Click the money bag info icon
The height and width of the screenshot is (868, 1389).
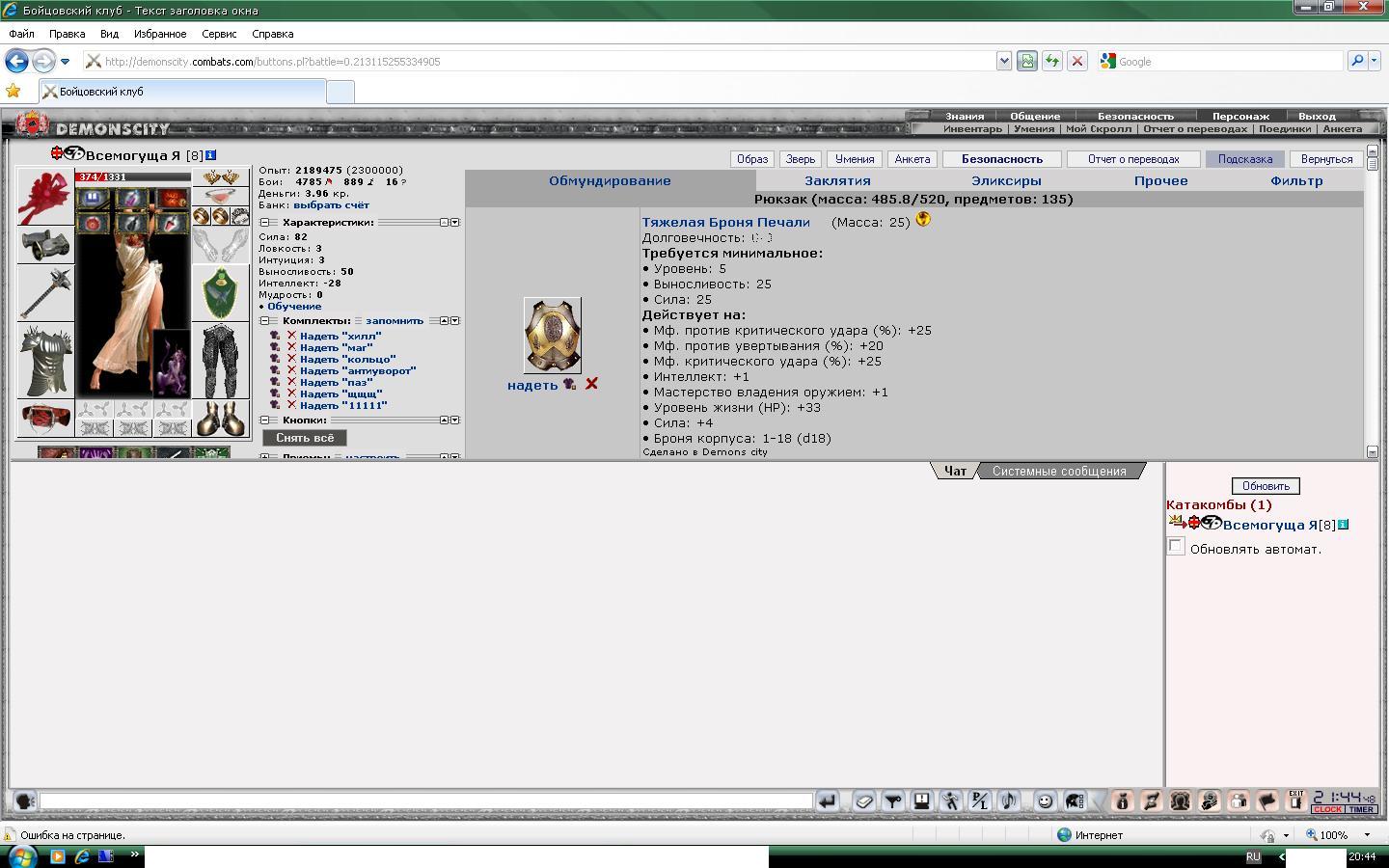(x=1122, y=801)
